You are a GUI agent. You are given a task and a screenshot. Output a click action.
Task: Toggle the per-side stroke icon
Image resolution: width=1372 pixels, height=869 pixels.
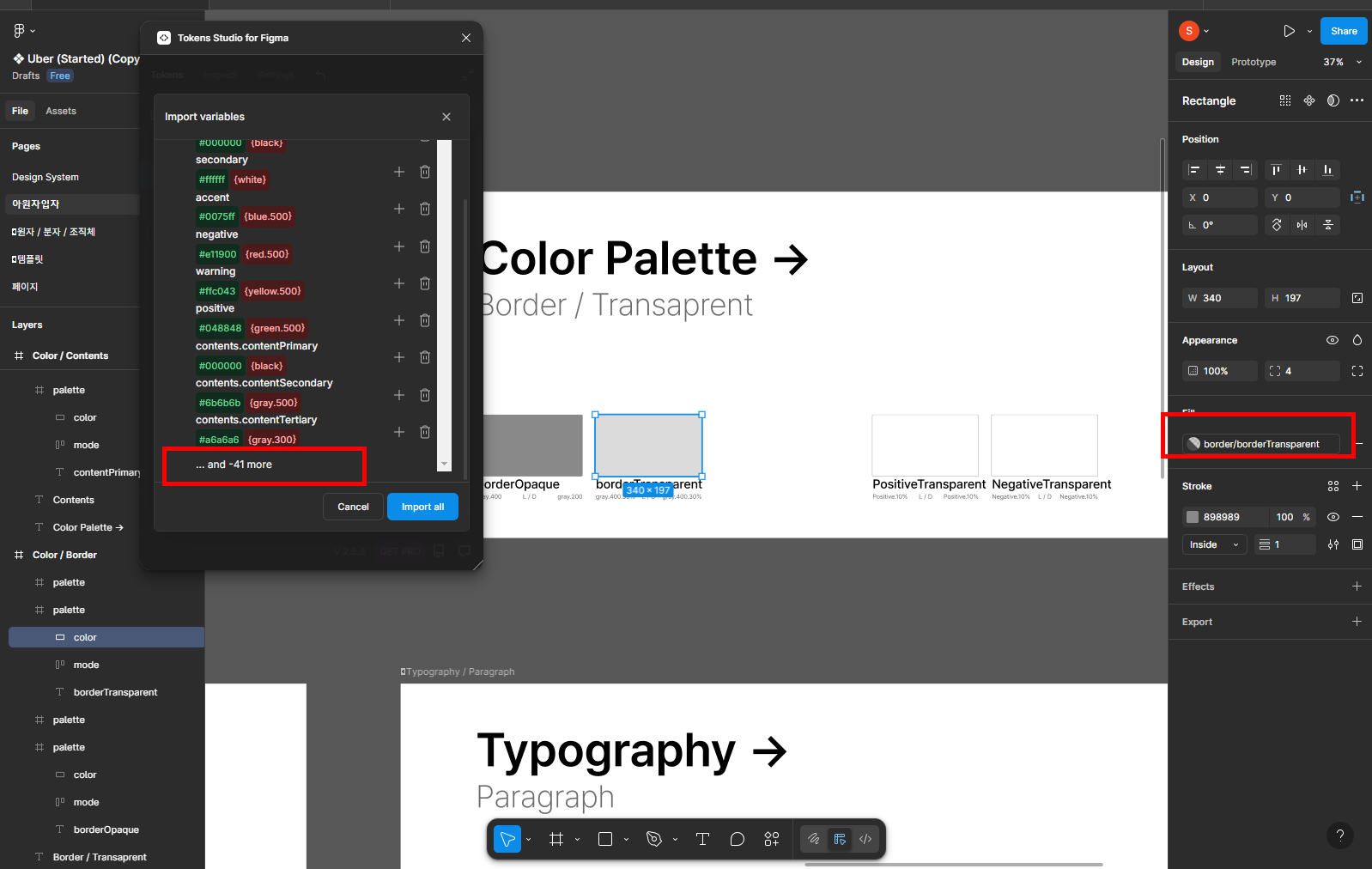(1357, 544)
